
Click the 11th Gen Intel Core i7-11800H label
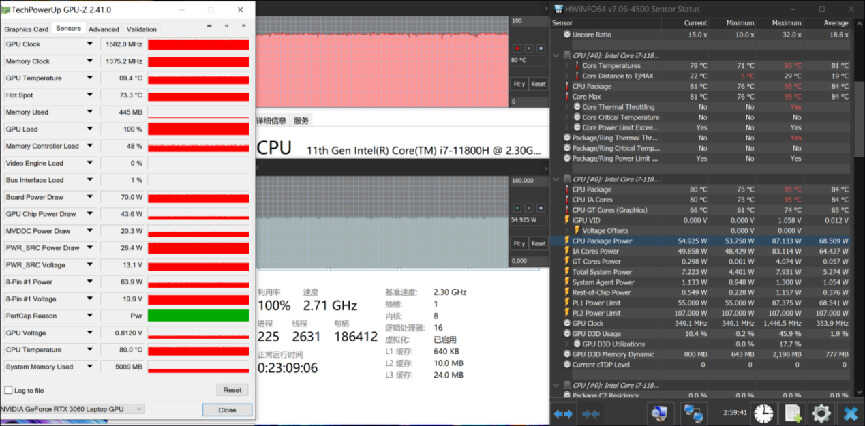[424, 150]
